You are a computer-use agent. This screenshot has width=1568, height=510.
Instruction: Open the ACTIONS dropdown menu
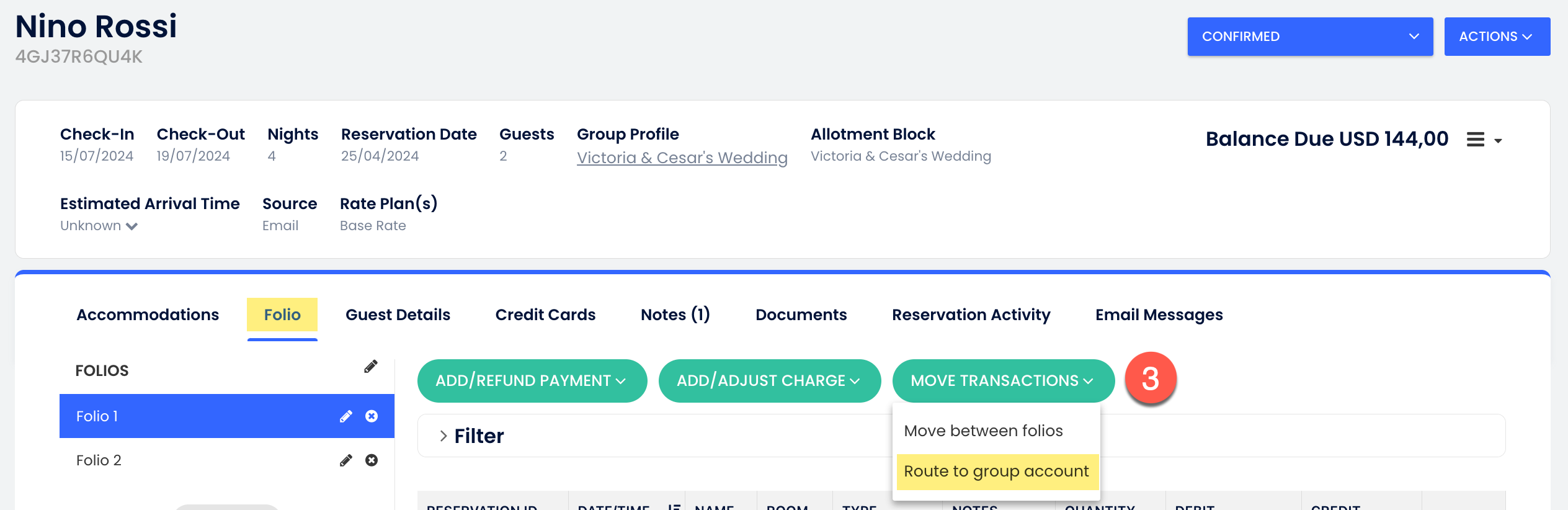click(1496, 37)
